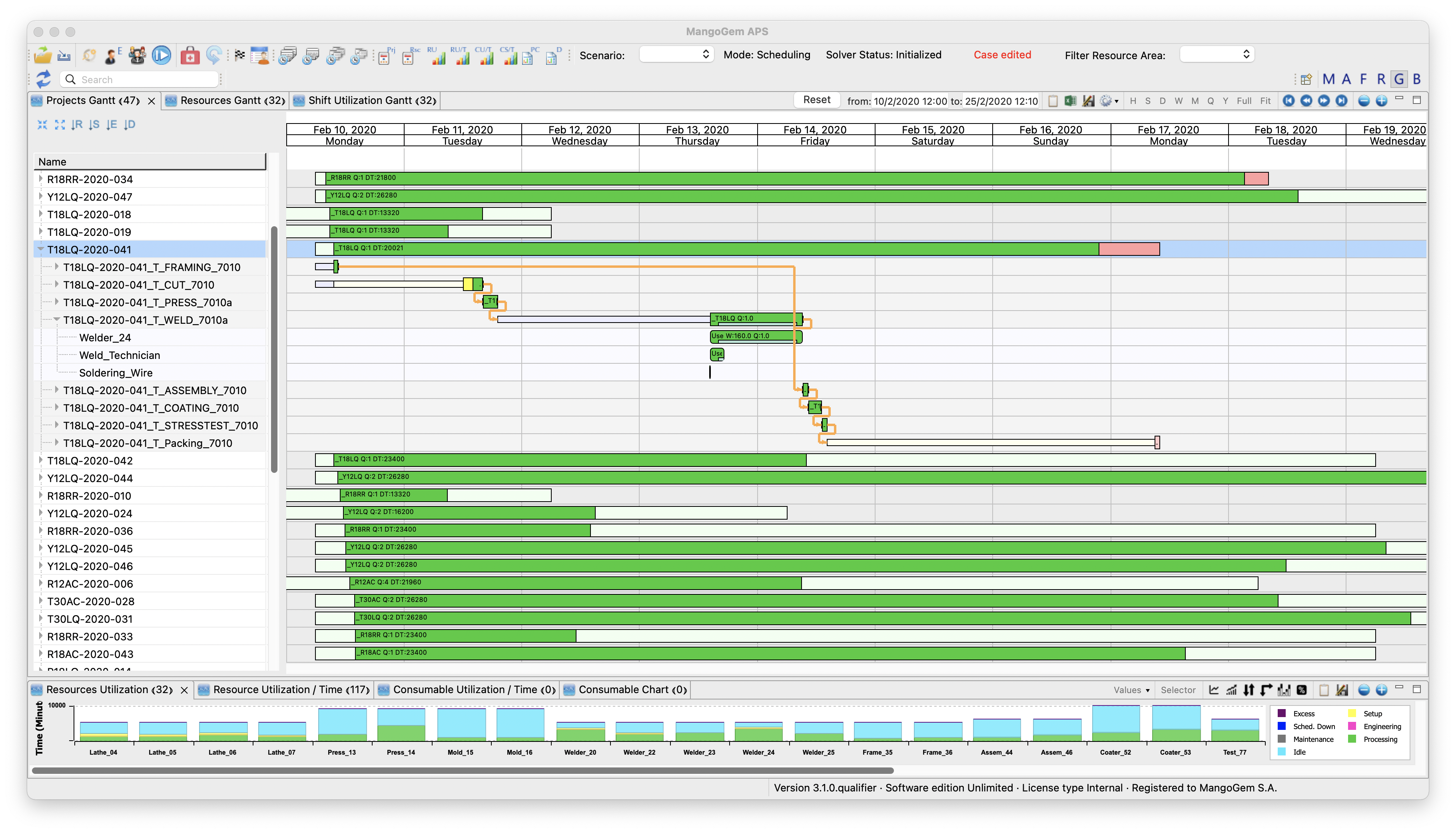Switch to perspective F
The image size is (1456, 833).
[x=1364, y=79]
